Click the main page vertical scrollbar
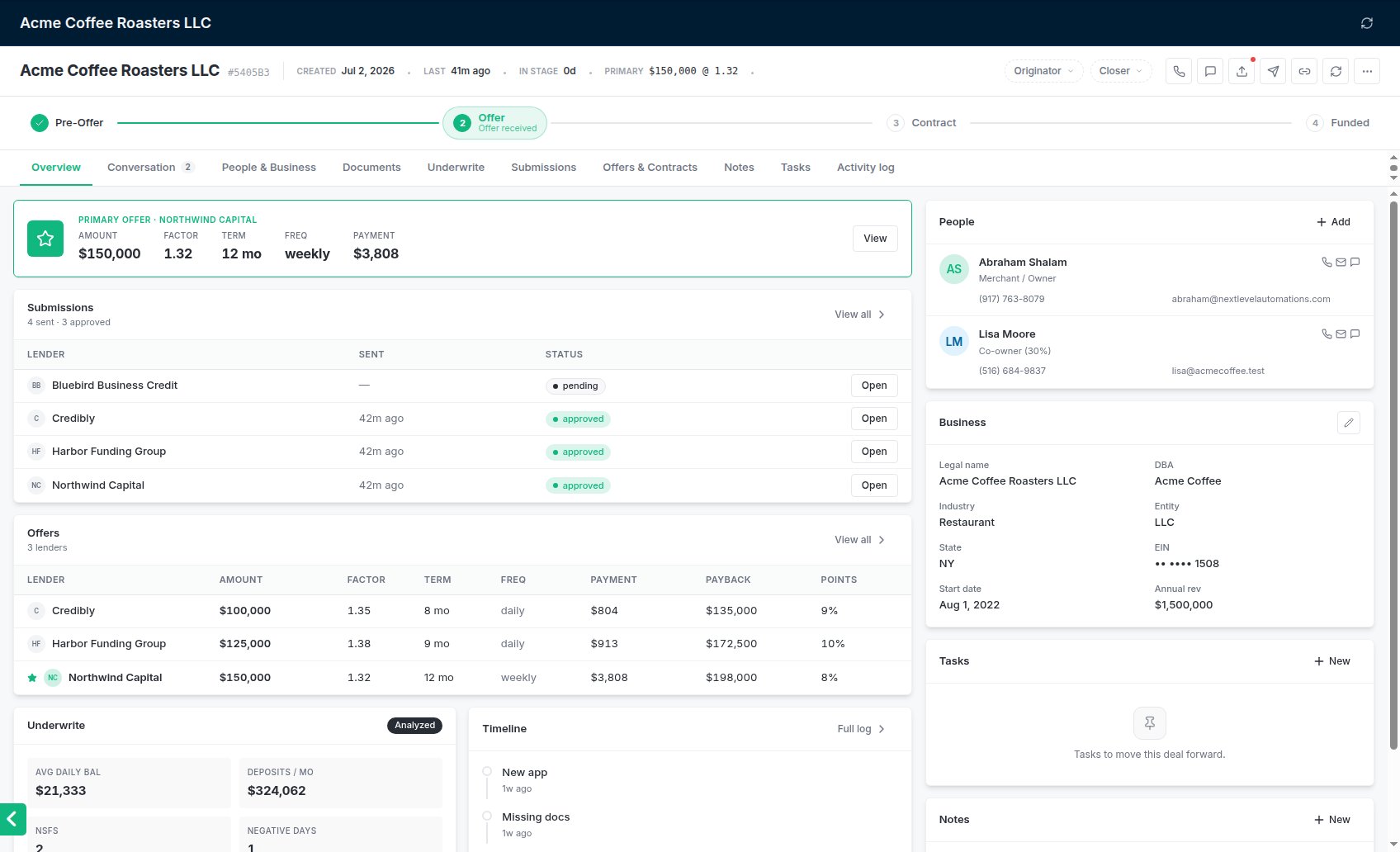 point(1393,475)
